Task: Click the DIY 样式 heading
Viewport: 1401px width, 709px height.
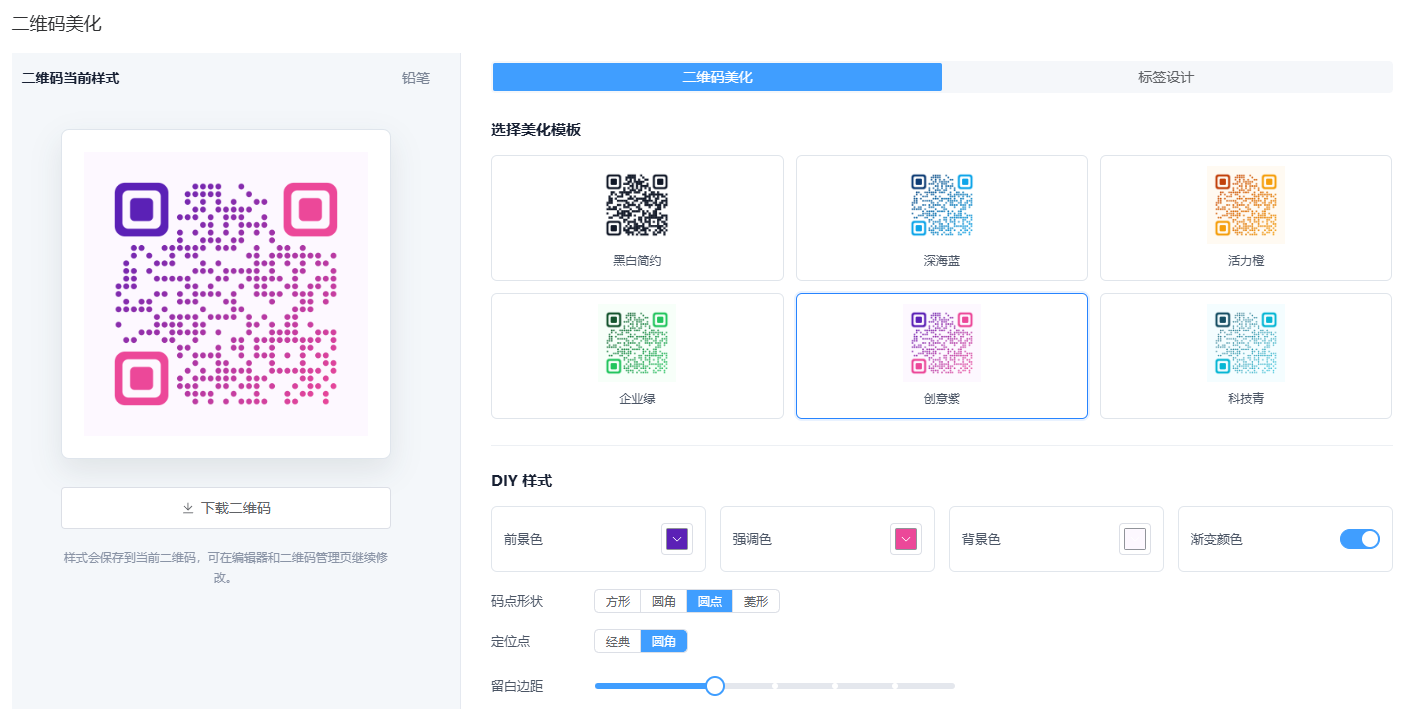Action: click(522, 481)
